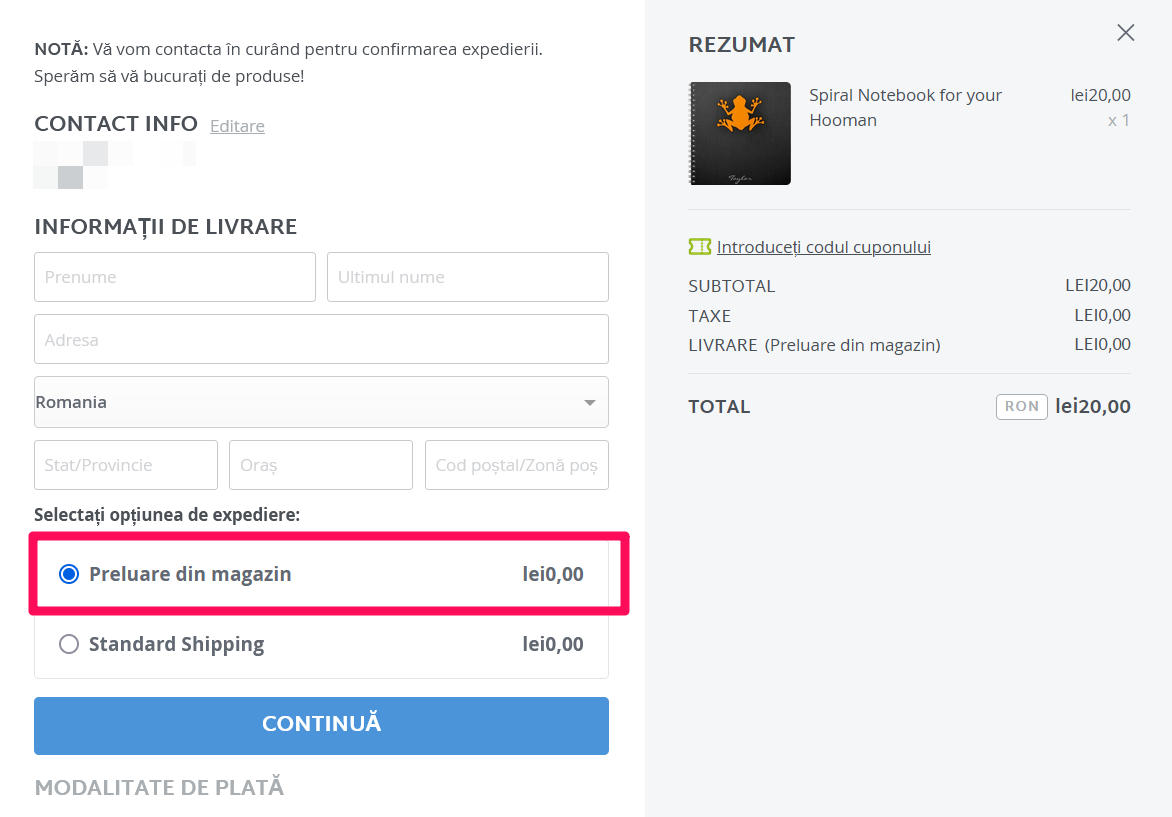The height and width of the screenshot is (817, 1172).
Task: Choose the Standard Shipping radio option
Action: click(69, 644)
